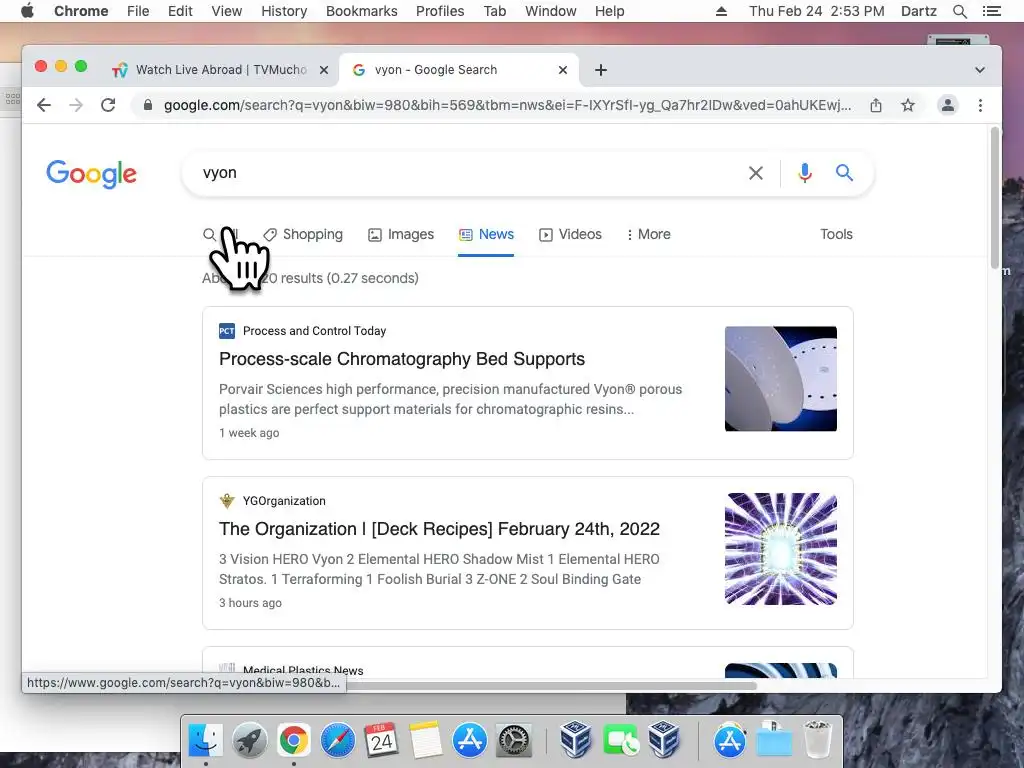The height and width of the screenshot is (768, 1024).
Task: Click the Dartz user name in menu bar
Action: tap(918, 11)
